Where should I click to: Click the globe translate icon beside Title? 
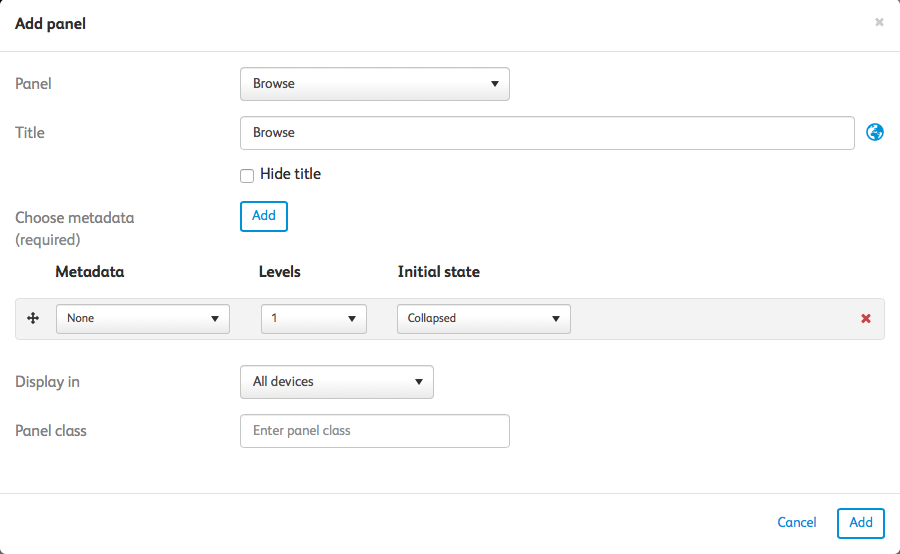point(875,132)
